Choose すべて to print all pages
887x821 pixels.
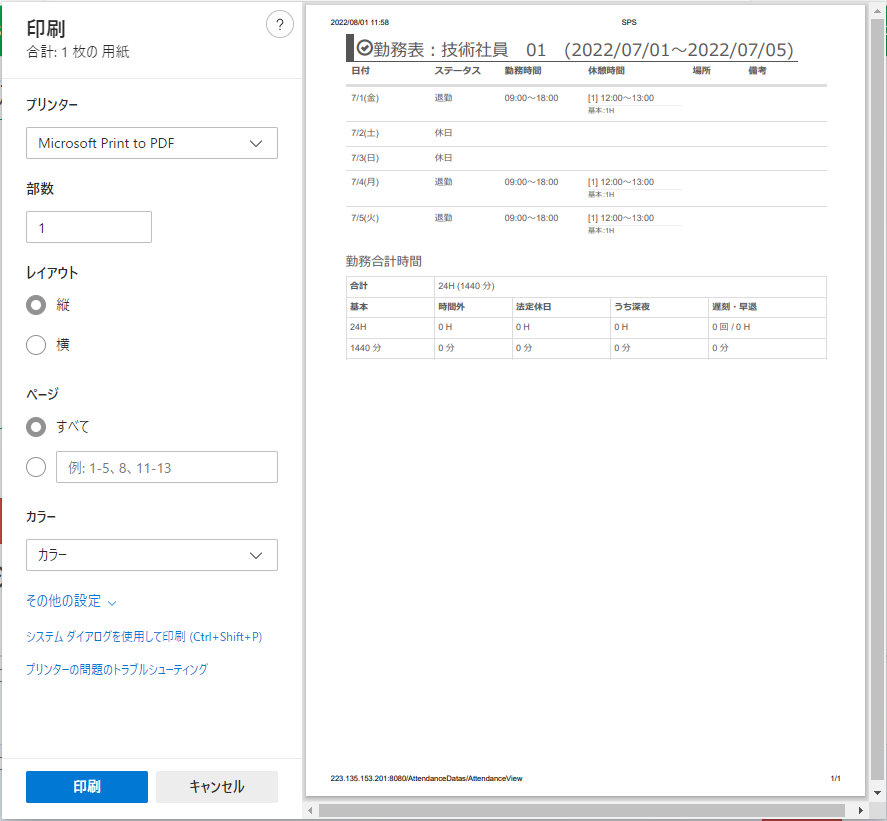point(36,427)
